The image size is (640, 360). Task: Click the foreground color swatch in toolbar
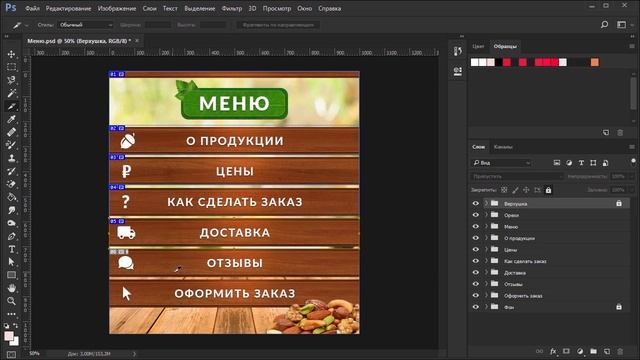[9, 336]
